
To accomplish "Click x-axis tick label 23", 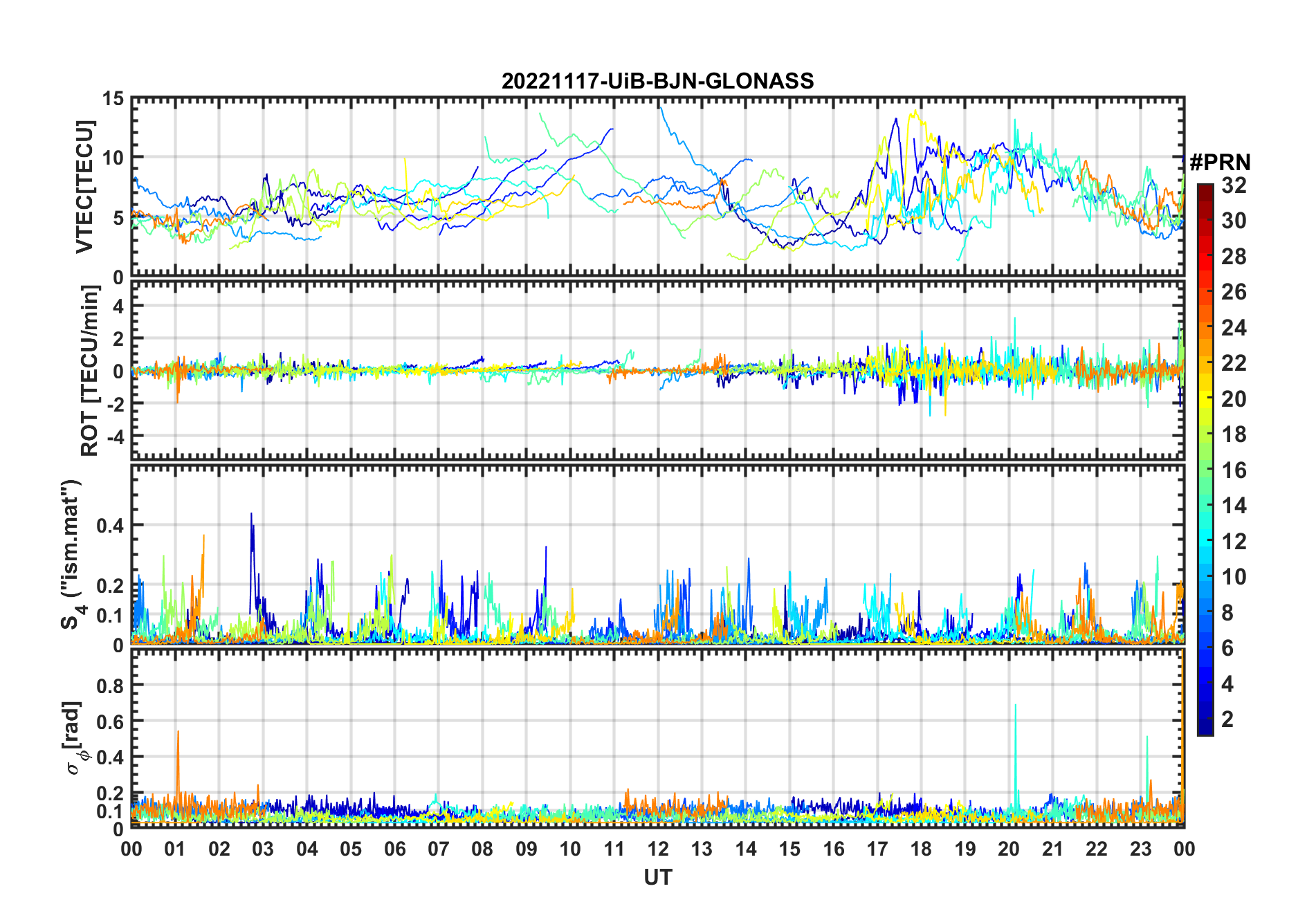I will click(x=1140, y=849).
